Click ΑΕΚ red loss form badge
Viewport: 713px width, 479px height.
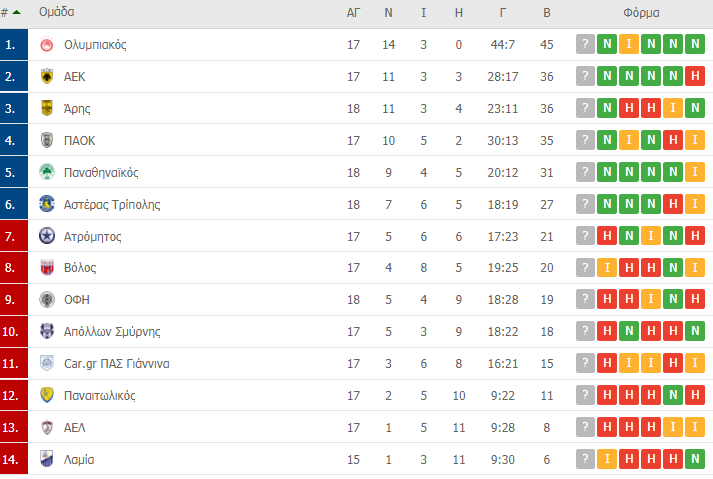tap(696, 77)
